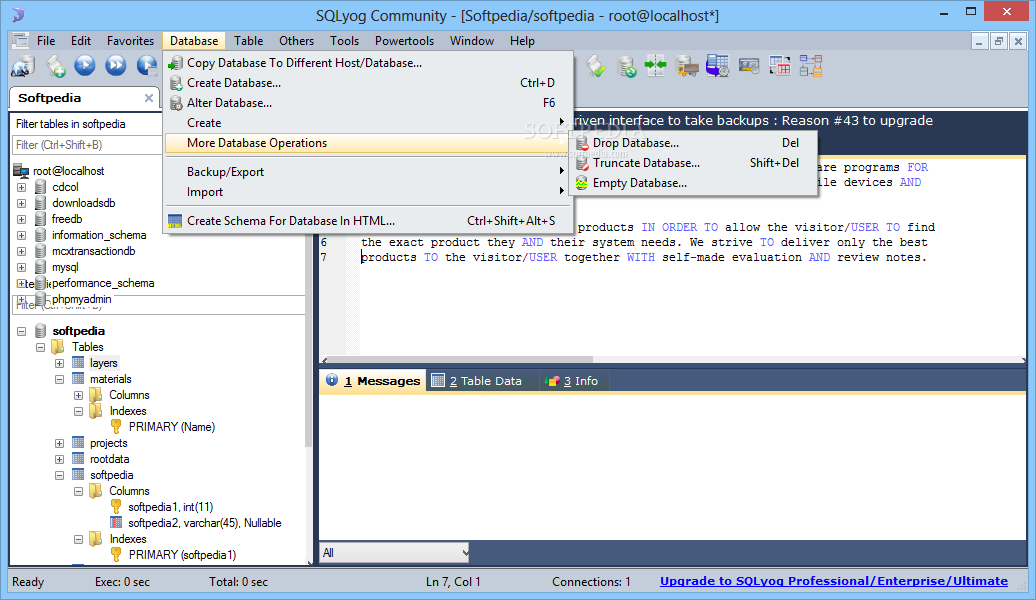Click the Execute All Queries fast-forward icon
Screen dimensions: 1036x600
pos(116,65)
